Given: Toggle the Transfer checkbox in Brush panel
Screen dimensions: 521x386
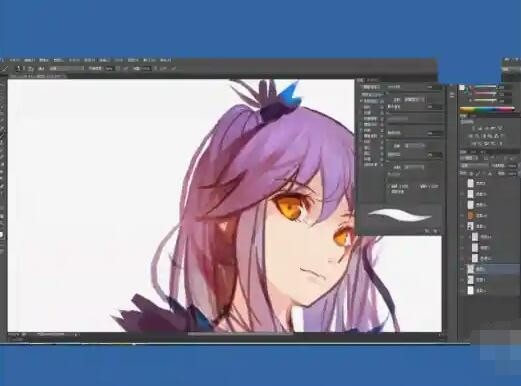Looking at the screenshot, I should [x=362, y=130].
